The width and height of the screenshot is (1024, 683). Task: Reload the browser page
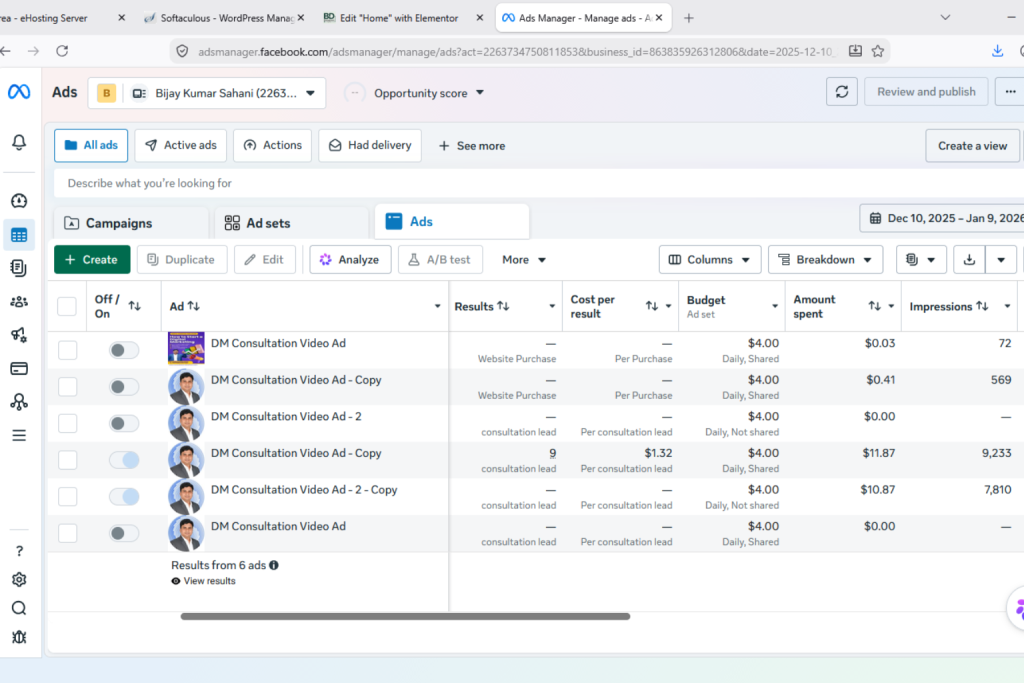tap(62, 51)
